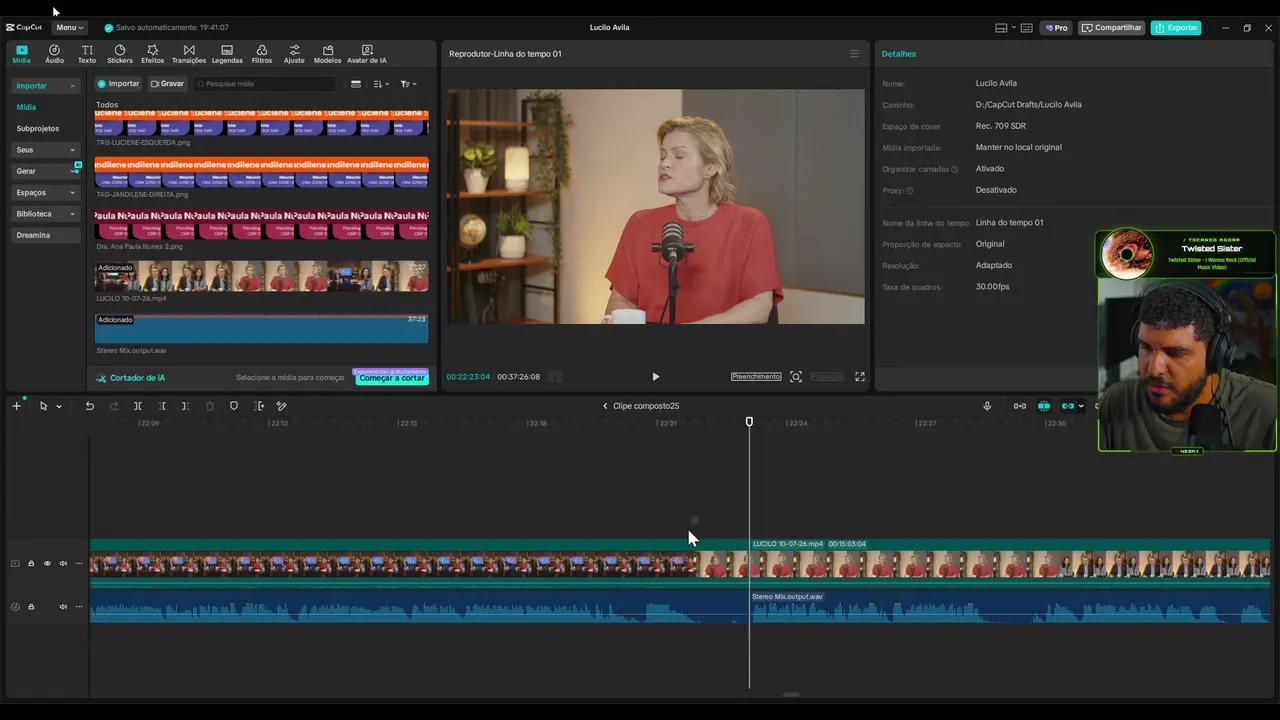Collapse the Importar sidebar section

click(45, 86)
